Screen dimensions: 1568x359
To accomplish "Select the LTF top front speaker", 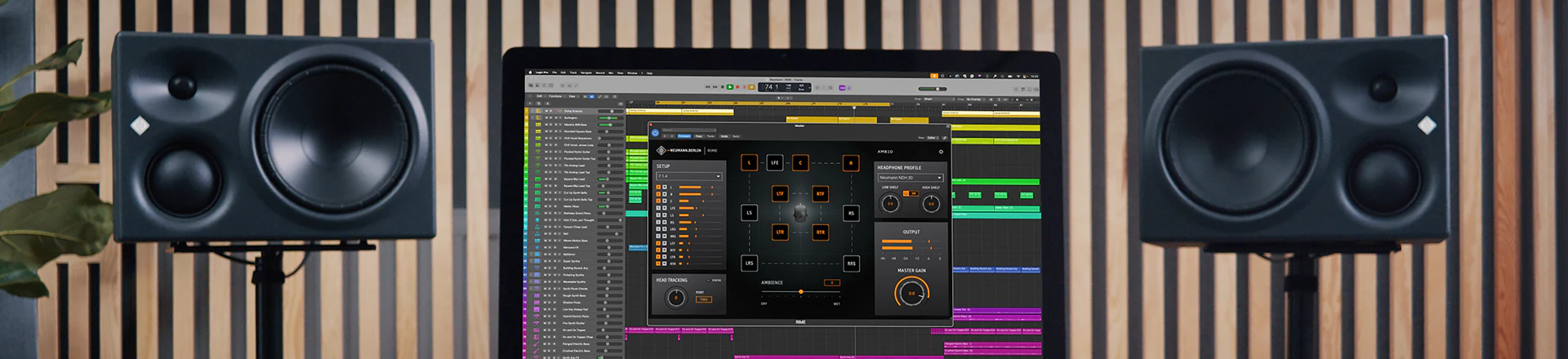I will click(x=780, y=193).
